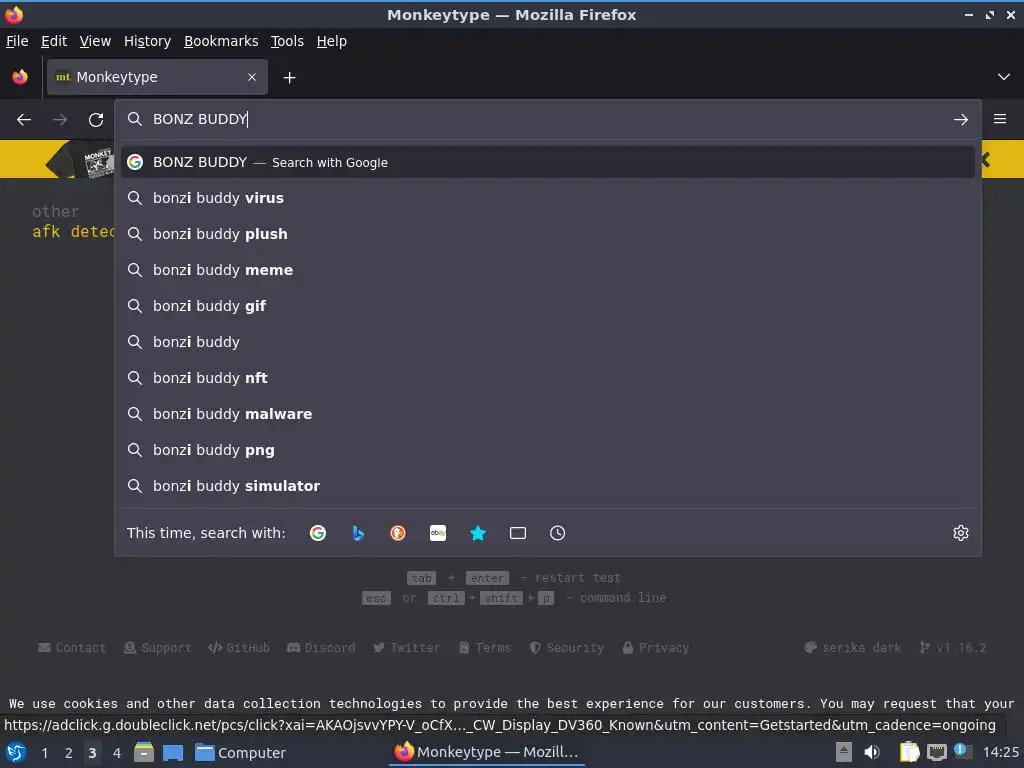This screenshot has height=768, width=1024.
Task: Select suggestion 'bonzi buddy plush'
Action: click(x=548, y=234)
